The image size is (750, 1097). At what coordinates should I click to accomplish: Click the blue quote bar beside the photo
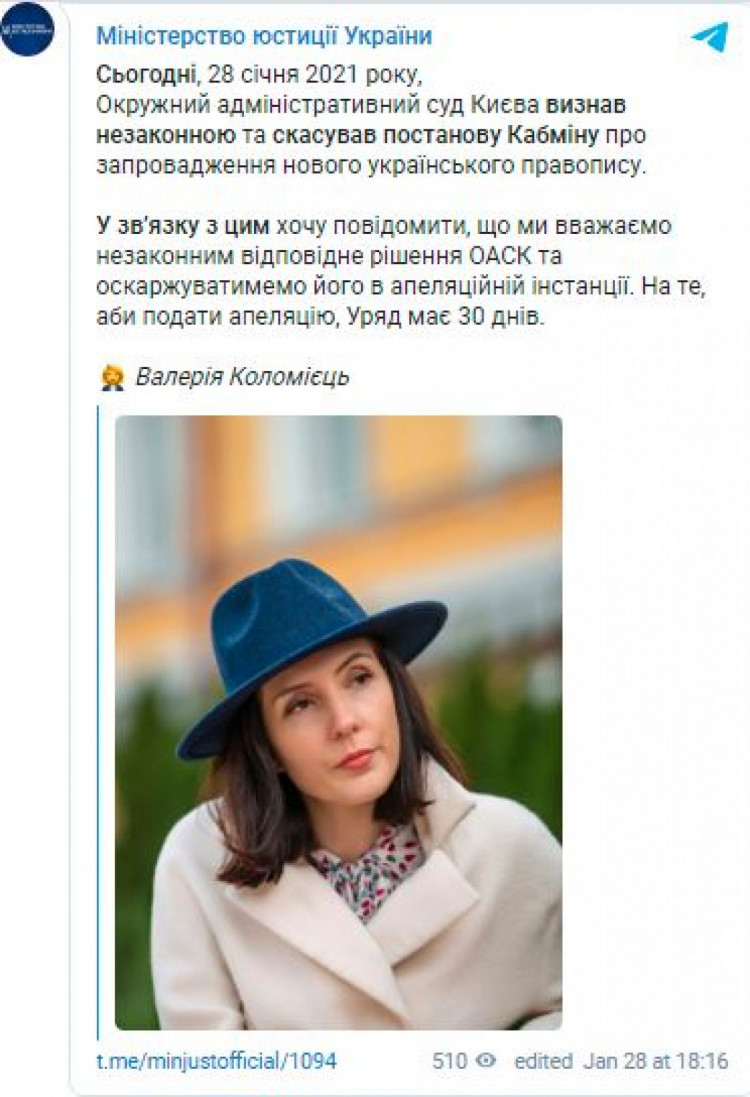click(98, 723)
